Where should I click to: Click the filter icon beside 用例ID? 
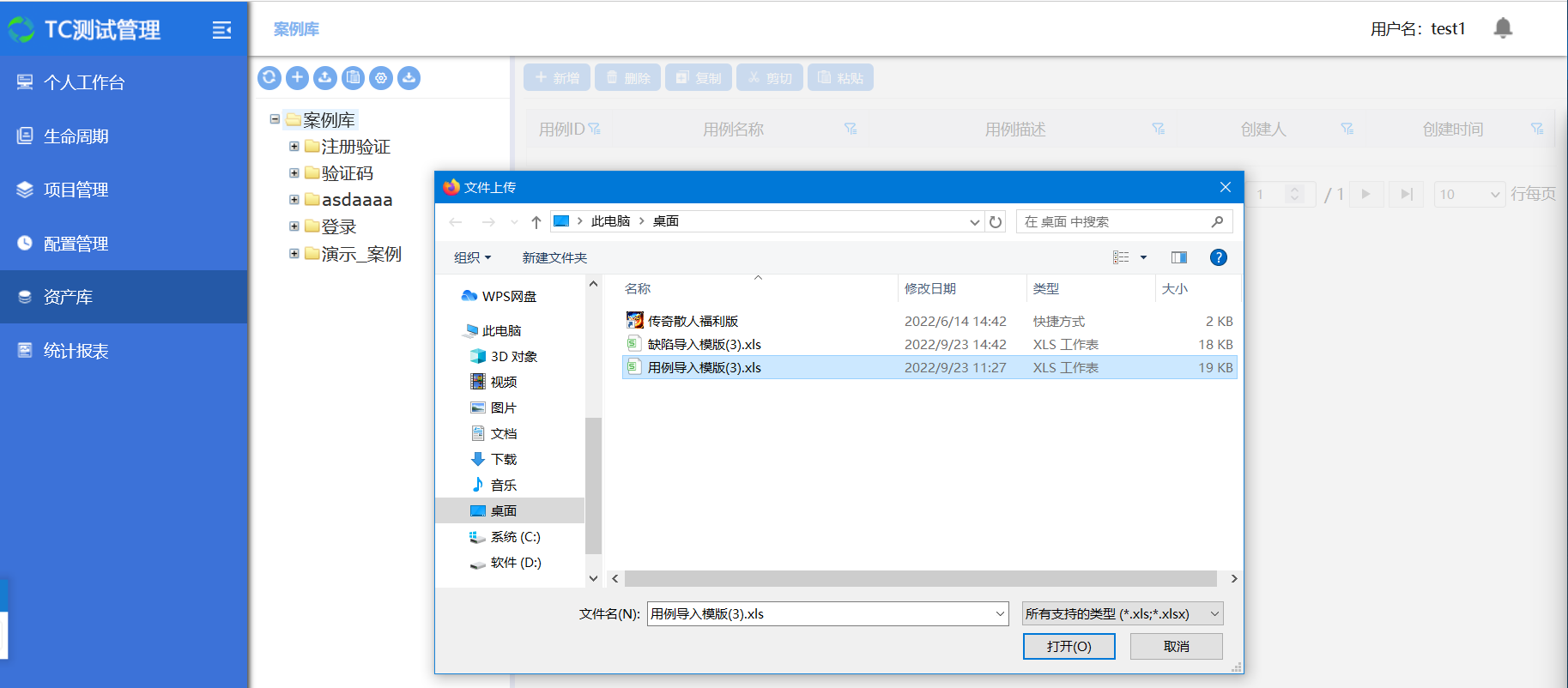pyautogui.click(x=594, y=130)
